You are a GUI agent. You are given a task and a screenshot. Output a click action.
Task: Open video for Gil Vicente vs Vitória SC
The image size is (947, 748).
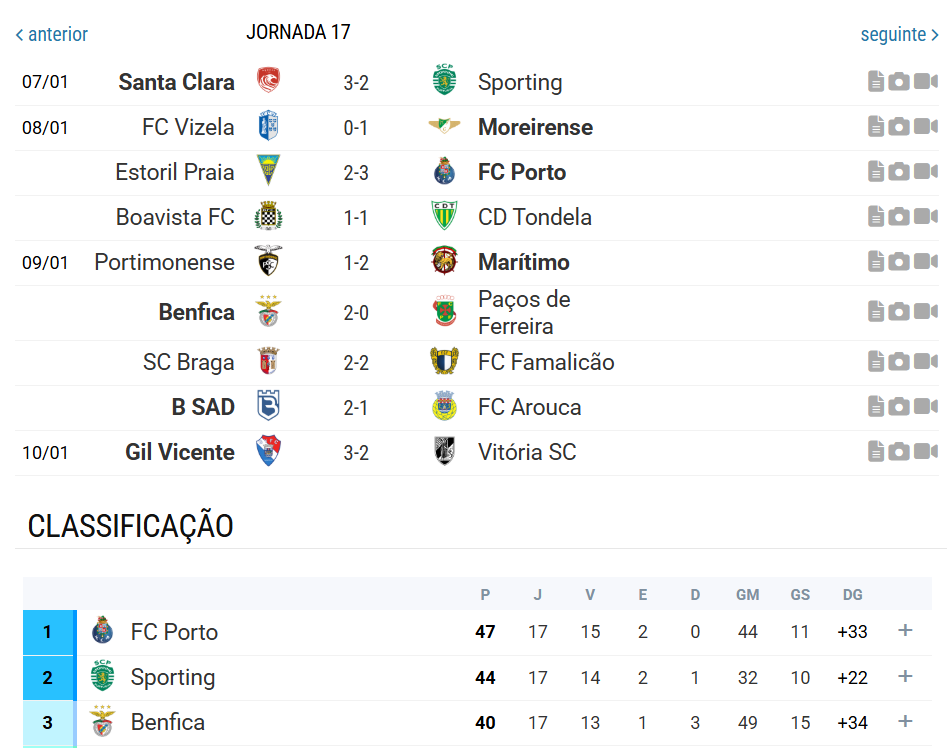(x=925, y=452)
